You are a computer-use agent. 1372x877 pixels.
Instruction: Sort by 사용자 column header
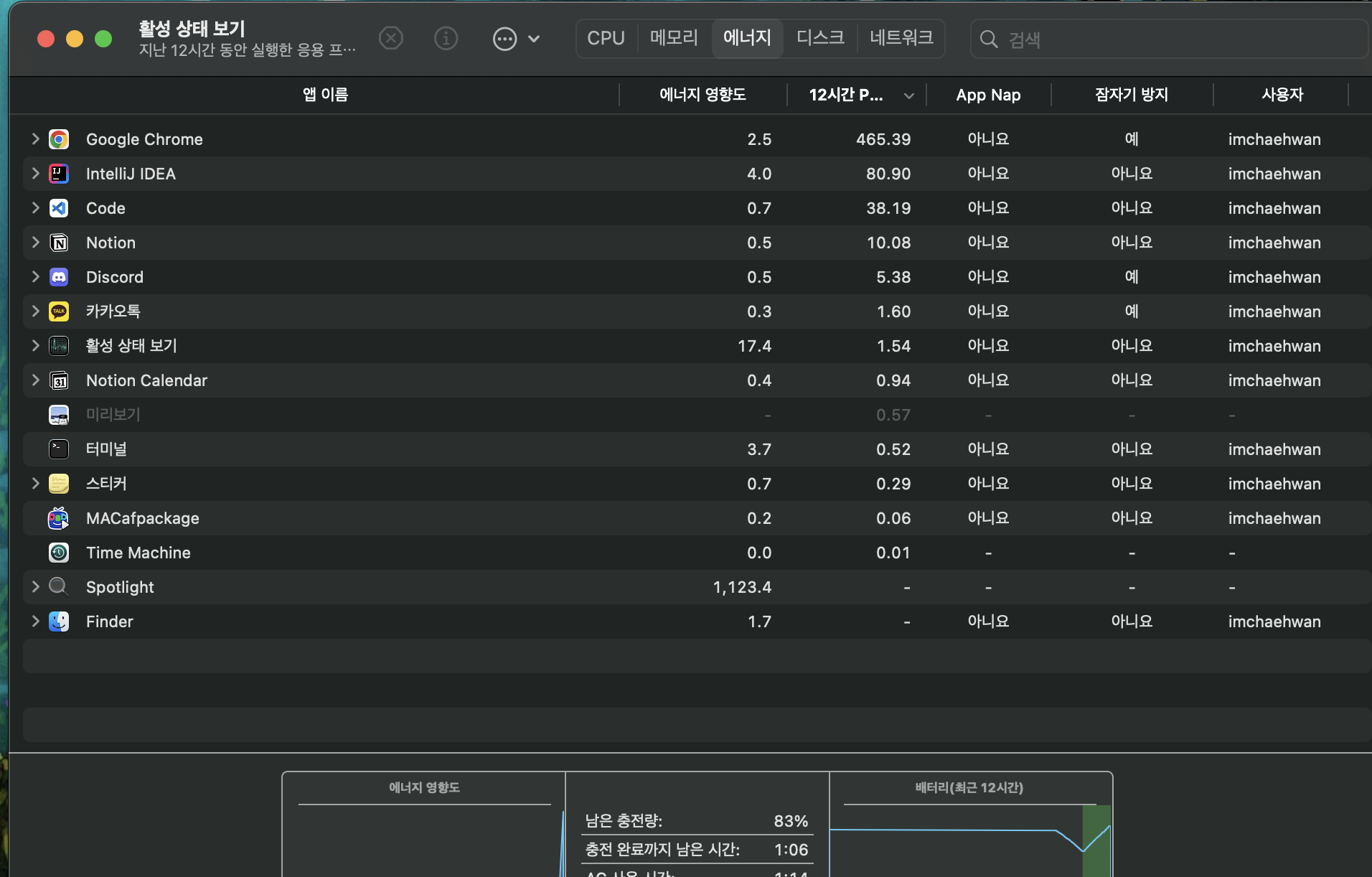coord(1282,95)
